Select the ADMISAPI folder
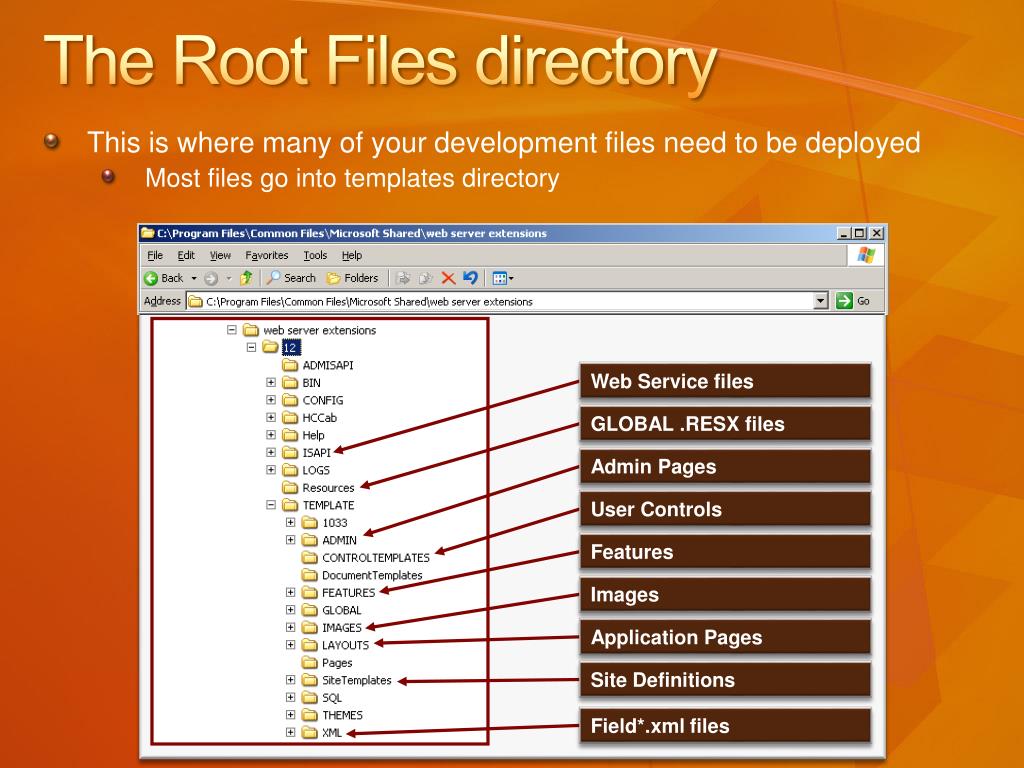Screen dimensions: 1024x768 (x=318, y=365)
